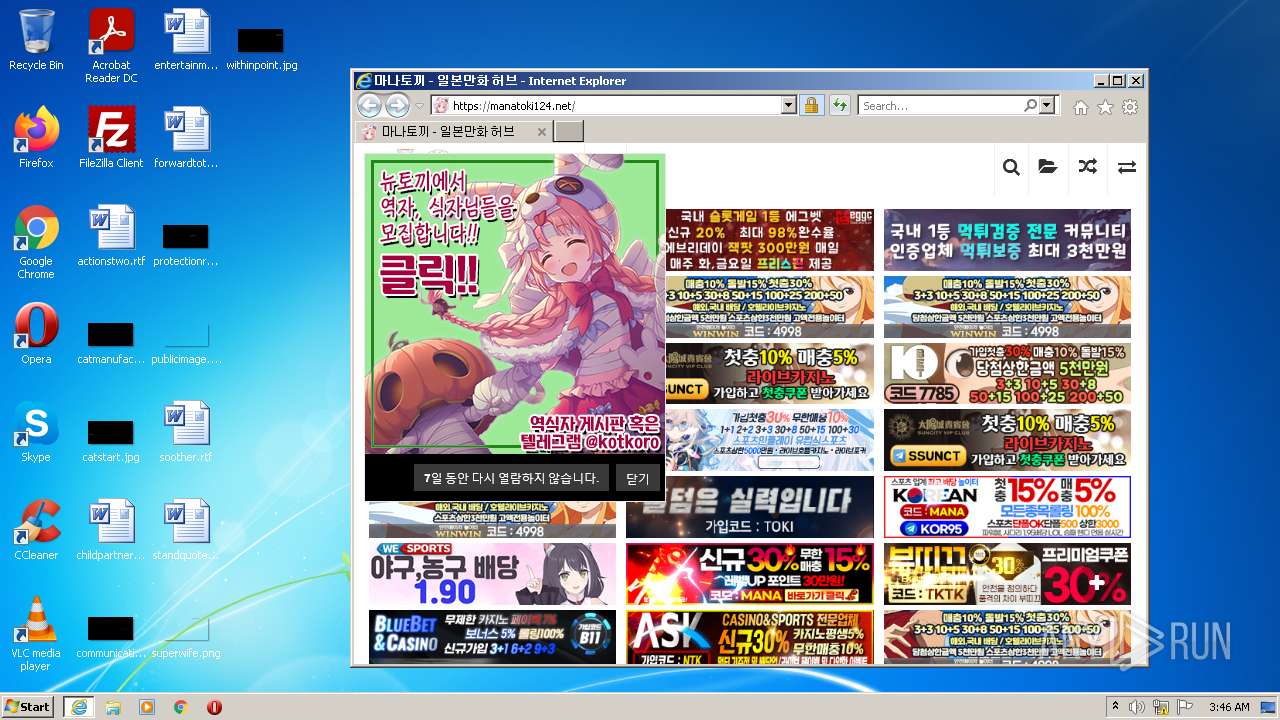Select the 마나토끼 browser tab
Screen dimensions: 1280x720
pos(452,131)
